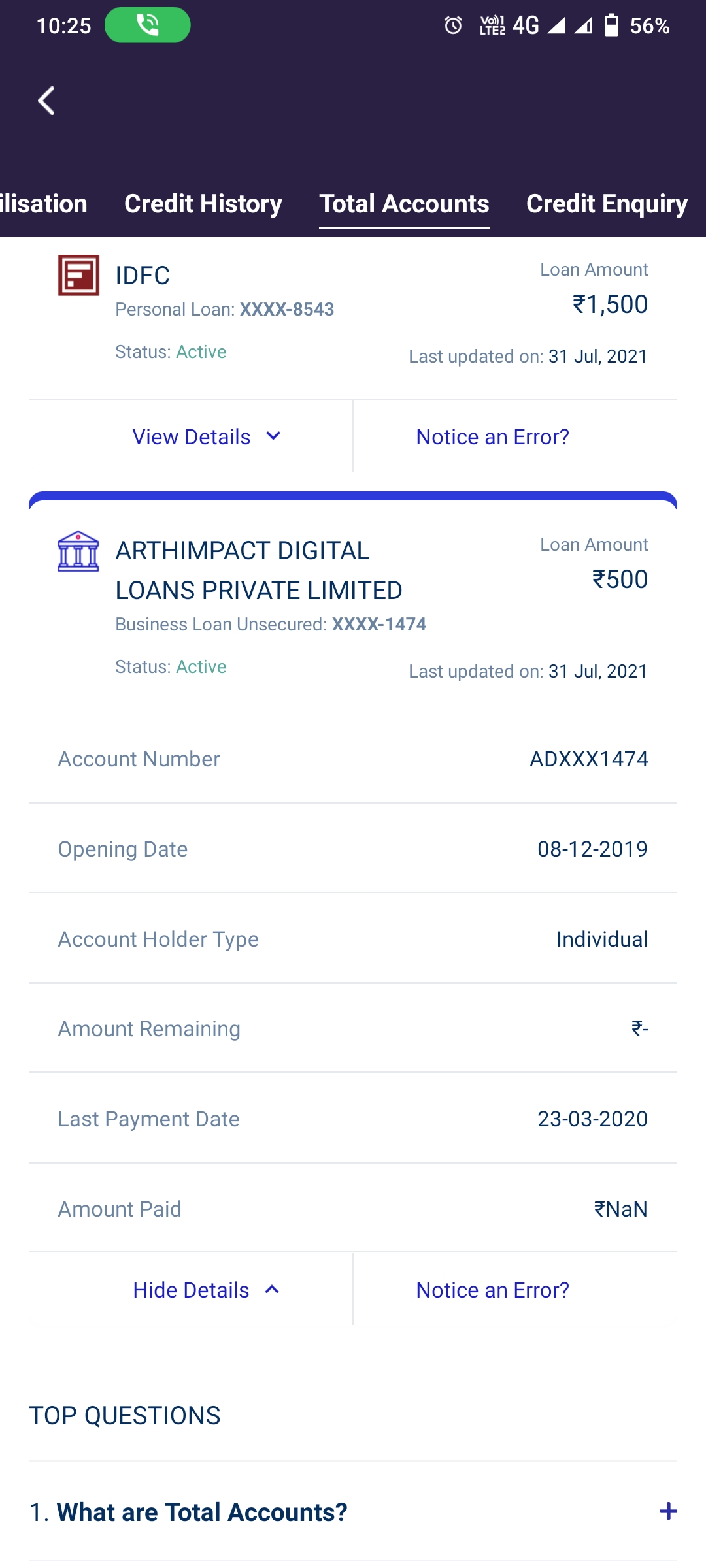The image size is (706, 1568).
Task: Tap the Account Number row ADXXX1474
Action: click(x=353, y=759)
